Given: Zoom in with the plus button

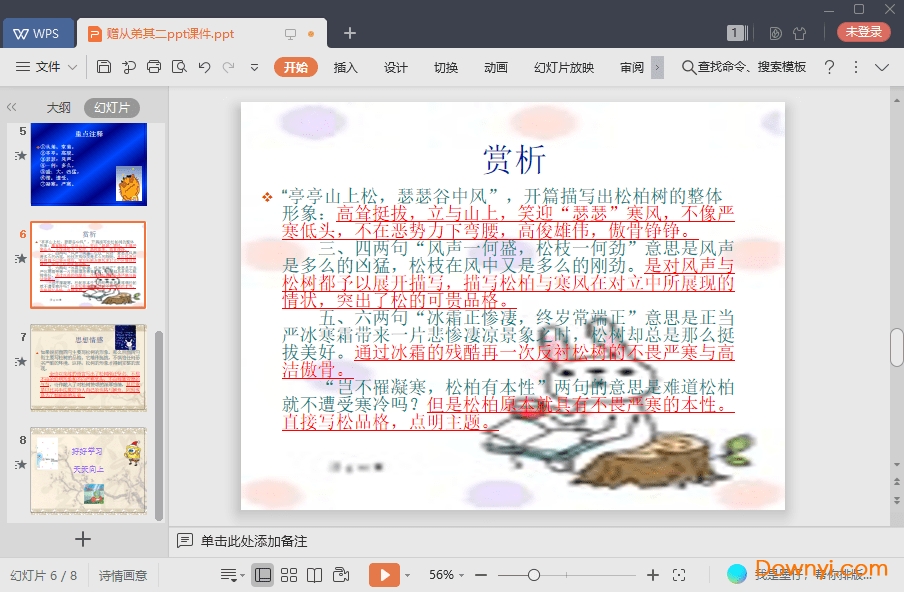Looking at the screenshot, I should click(x=653, y=575).
